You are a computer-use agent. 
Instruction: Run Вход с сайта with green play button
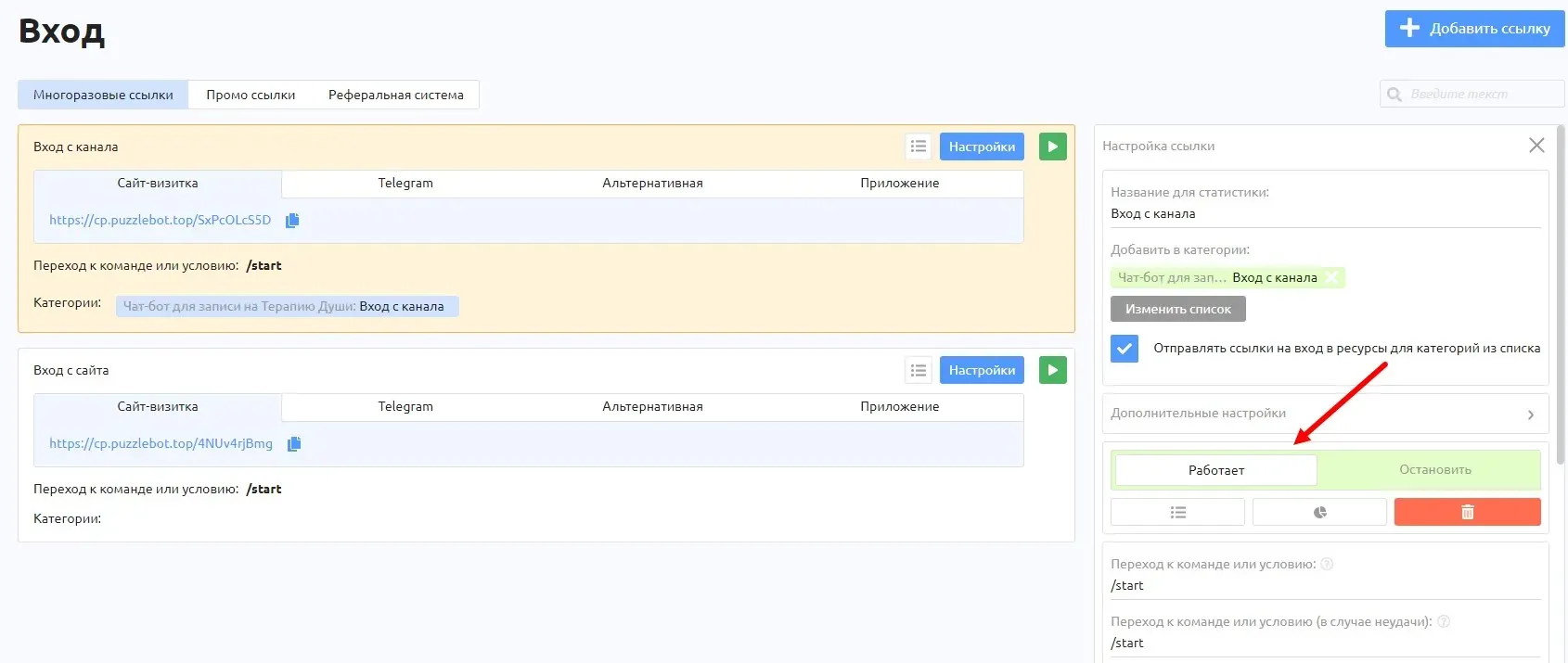point(1052,370)
